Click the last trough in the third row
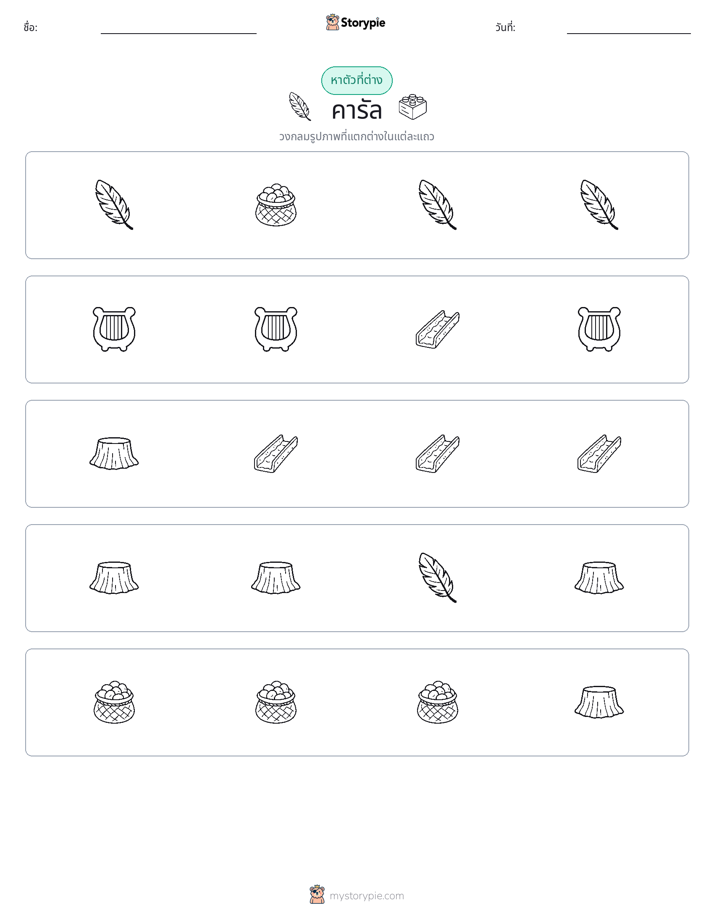The image size is (714, 924). [x=599, y=454]
